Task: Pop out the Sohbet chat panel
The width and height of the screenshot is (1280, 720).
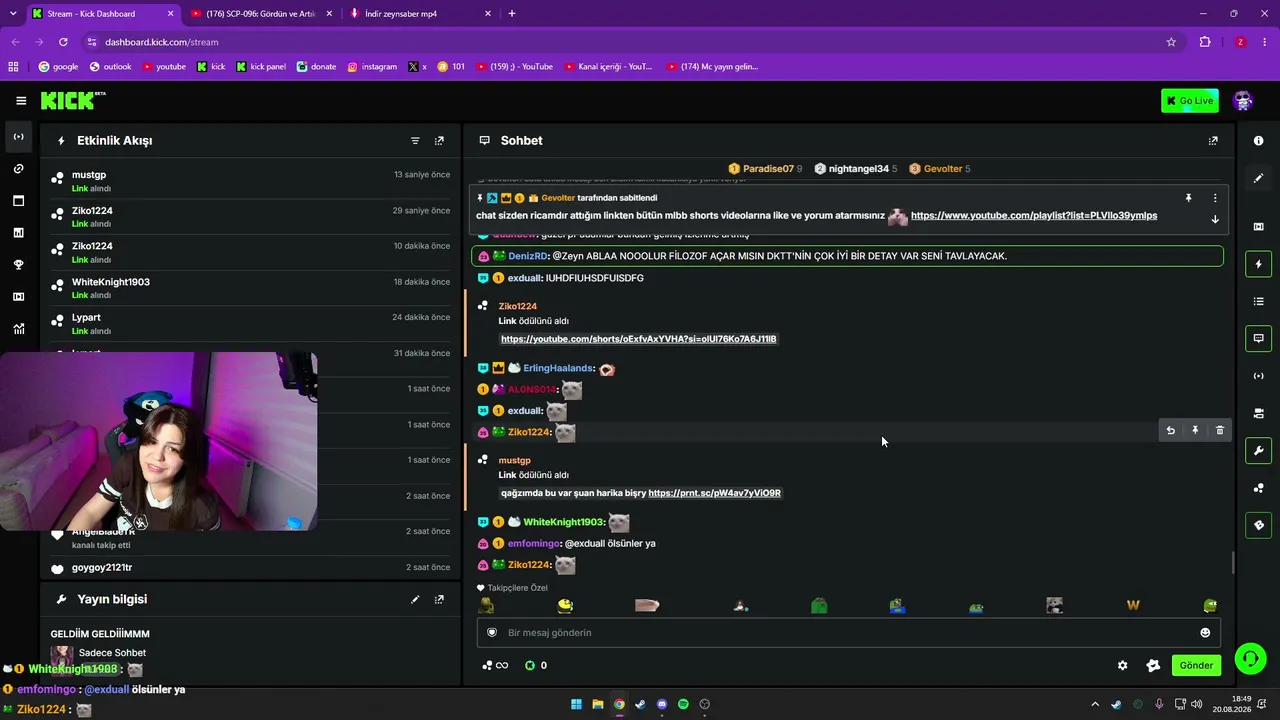Action: [x=1213, y=141]
